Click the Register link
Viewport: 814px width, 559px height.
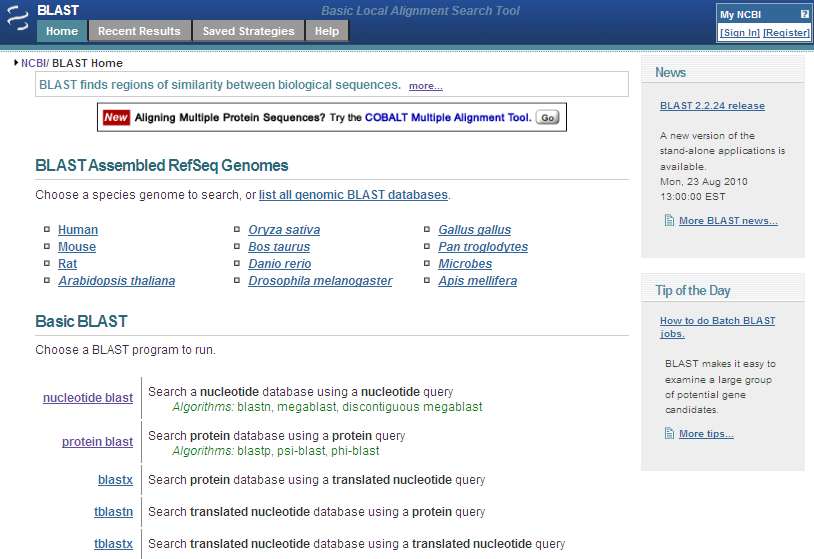pos(786,33)
